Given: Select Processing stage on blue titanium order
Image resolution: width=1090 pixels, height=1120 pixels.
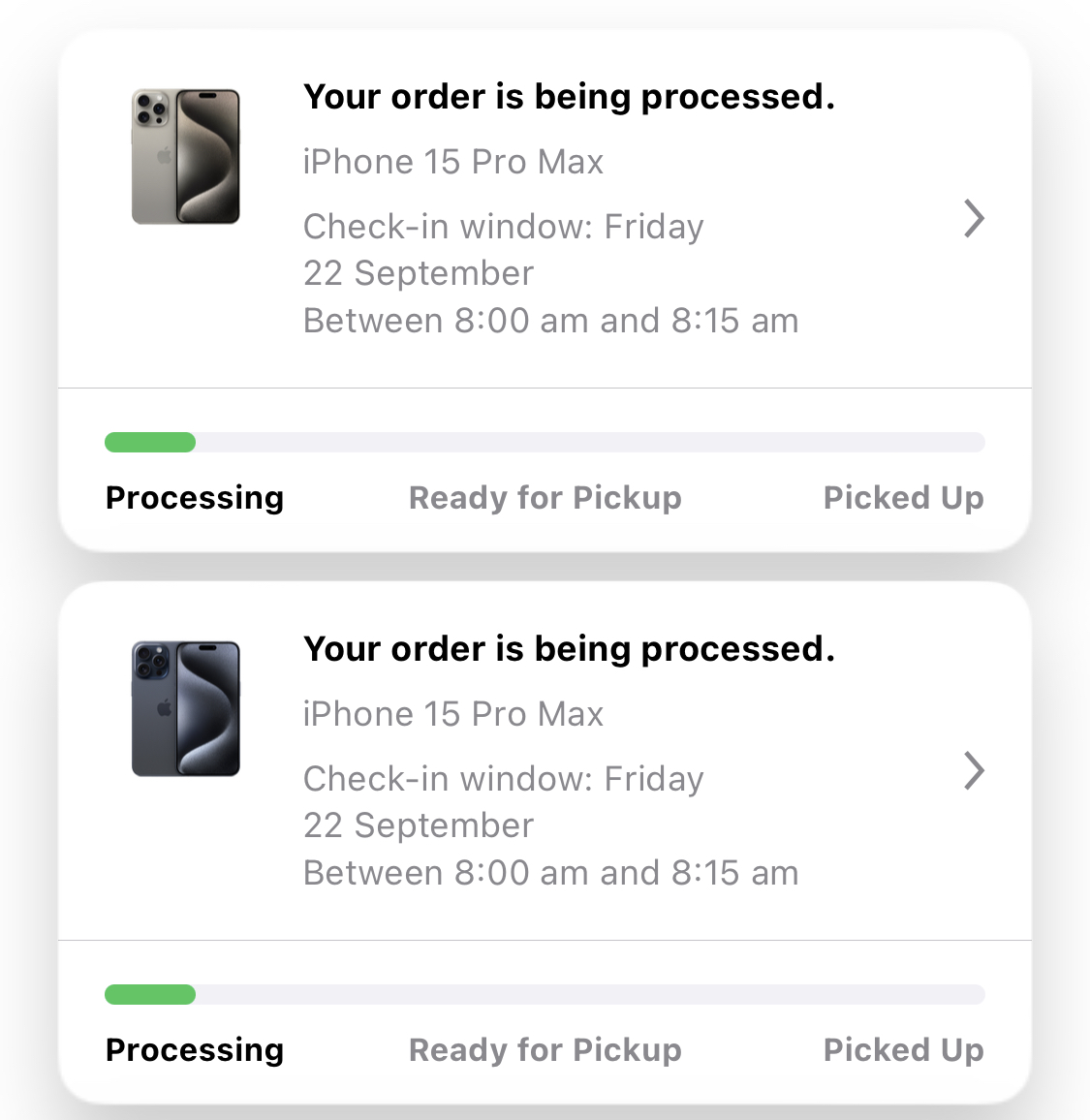Looking at the screenshot, I should point(195,1050).
